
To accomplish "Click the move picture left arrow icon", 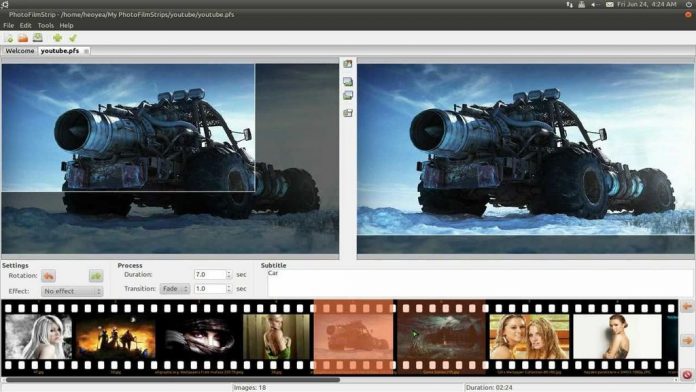I will [x=687, y=306].
